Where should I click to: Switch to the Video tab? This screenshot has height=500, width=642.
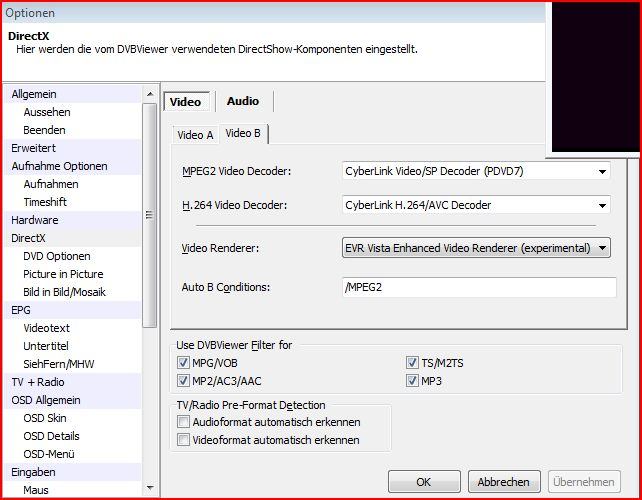(186, 102)
